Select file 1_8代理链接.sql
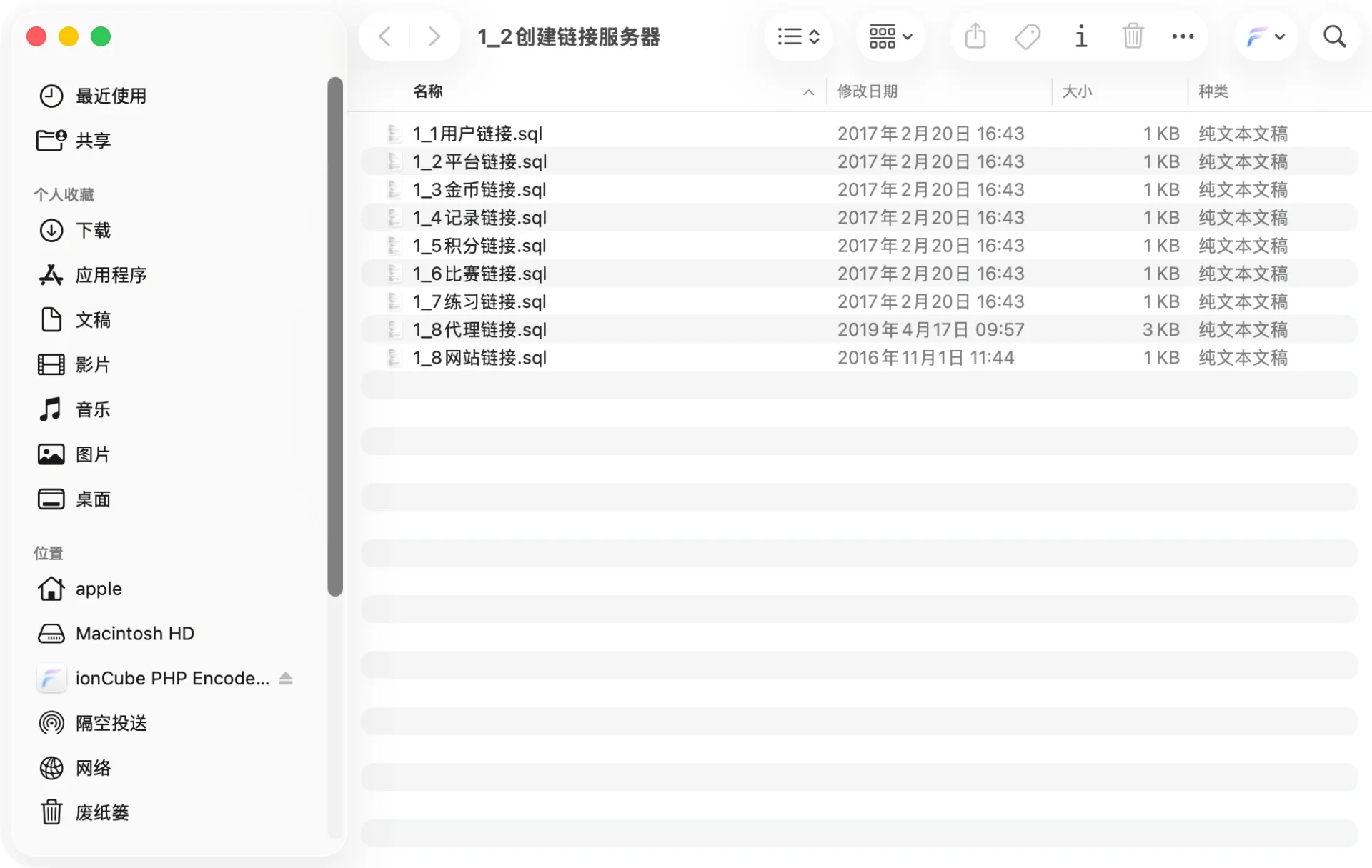 click(859, 329)
